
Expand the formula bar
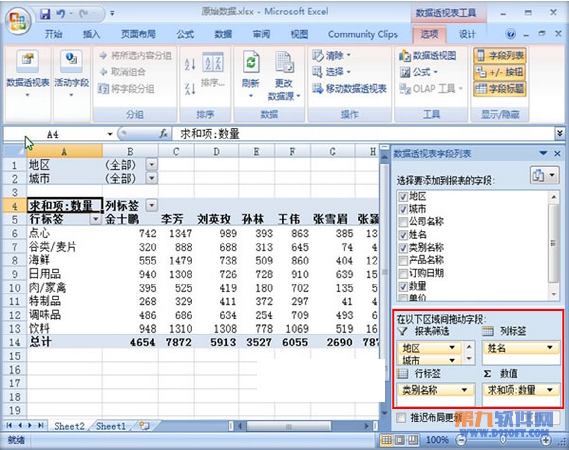coord(560,133)
